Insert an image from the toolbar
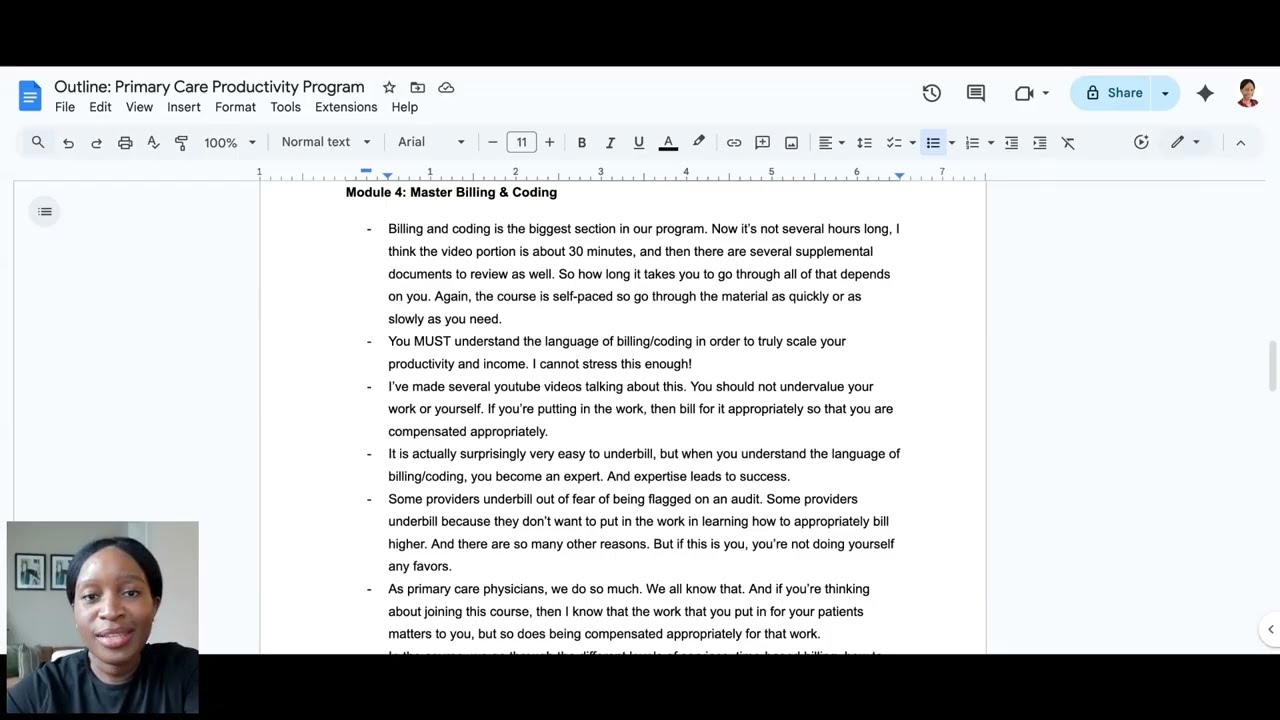The width and height of the screenshot is (1280, 720). click(791, 143)
